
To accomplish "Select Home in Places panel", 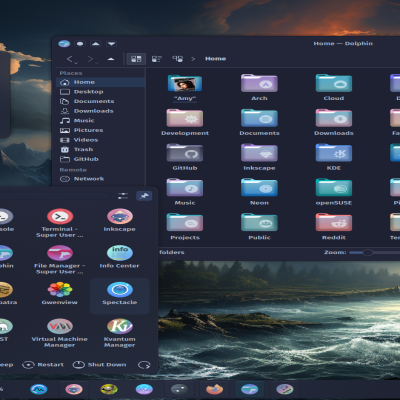I will [x=101, y=82].
